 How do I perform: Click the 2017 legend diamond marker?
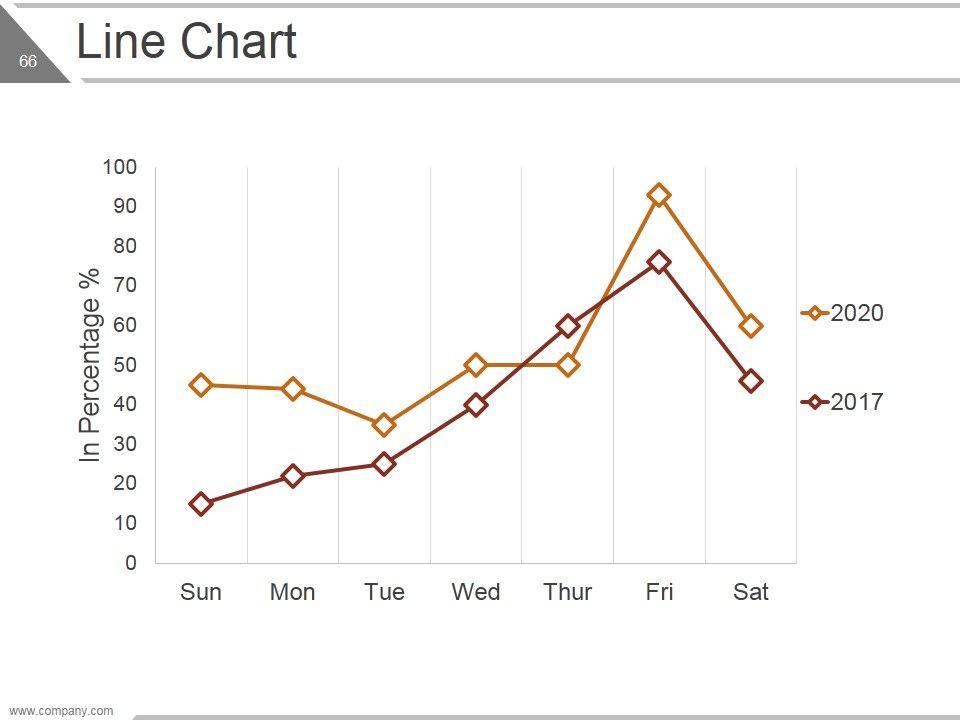(x=815, y=402)
